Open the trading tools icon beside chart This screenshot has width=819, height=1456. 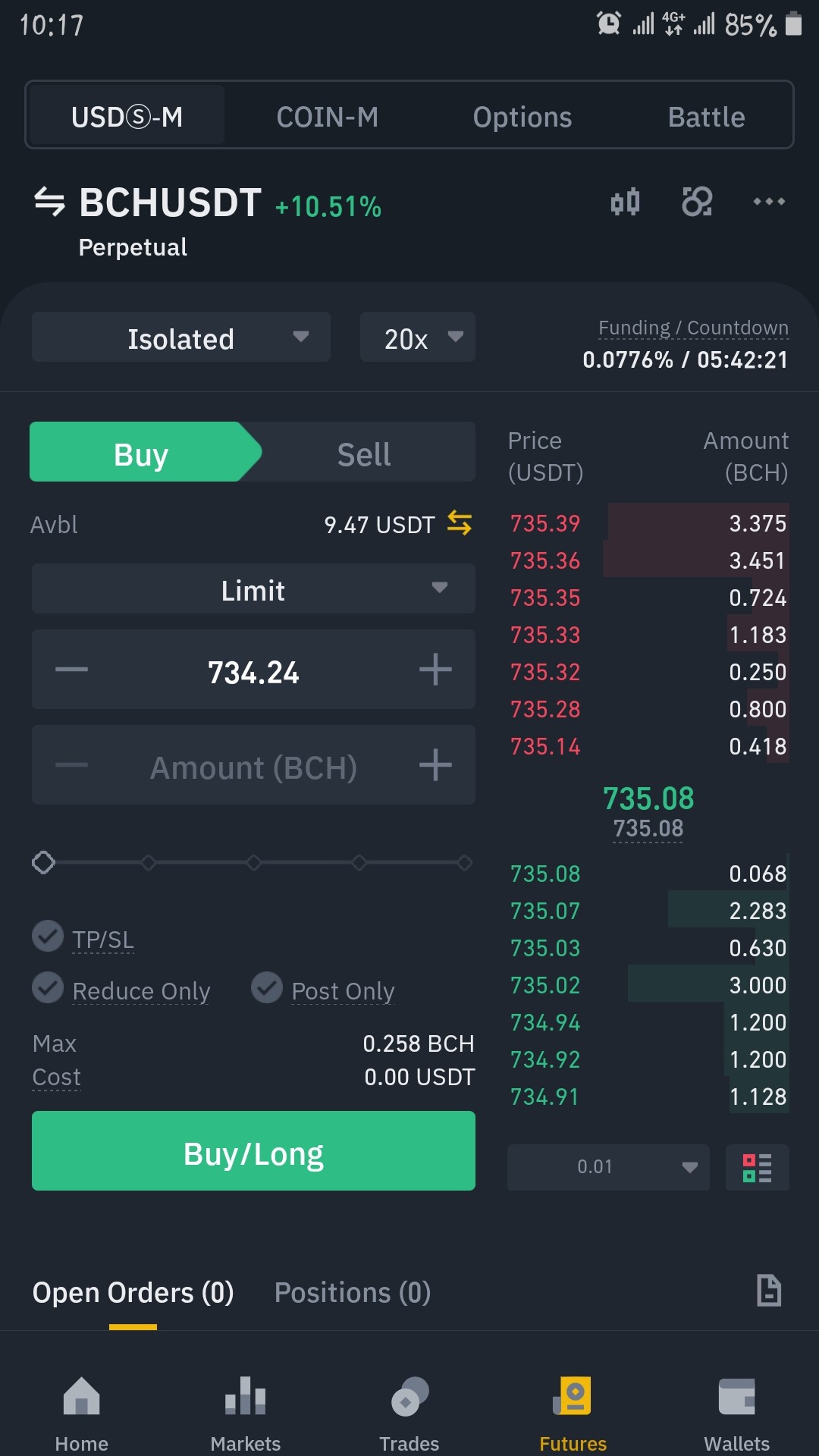pyautogui.click(x=697, y=202)
